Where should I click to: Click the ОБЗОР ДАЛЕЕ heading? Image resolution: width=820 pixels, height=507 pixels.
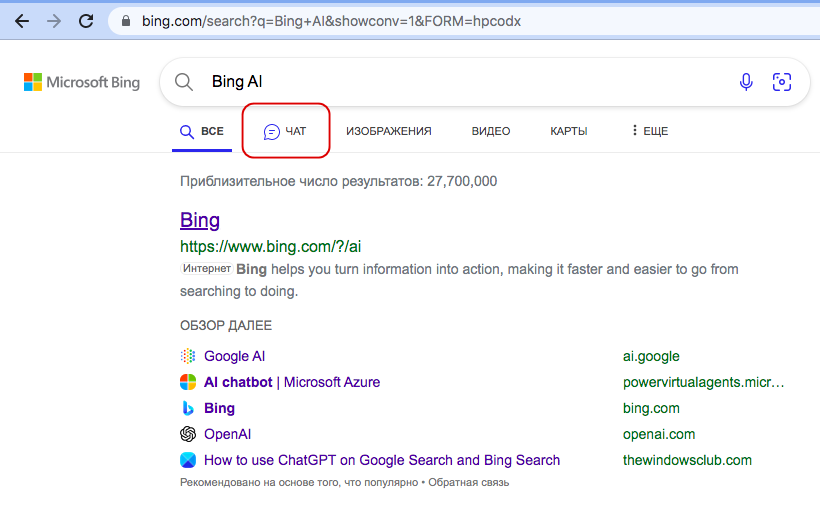[x=226, y=325]
